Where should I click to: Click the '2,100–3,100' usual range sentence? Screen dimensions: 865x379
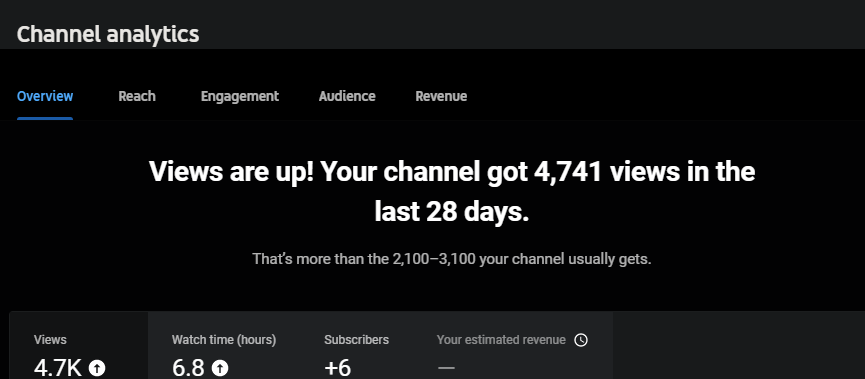click(452, 259)
